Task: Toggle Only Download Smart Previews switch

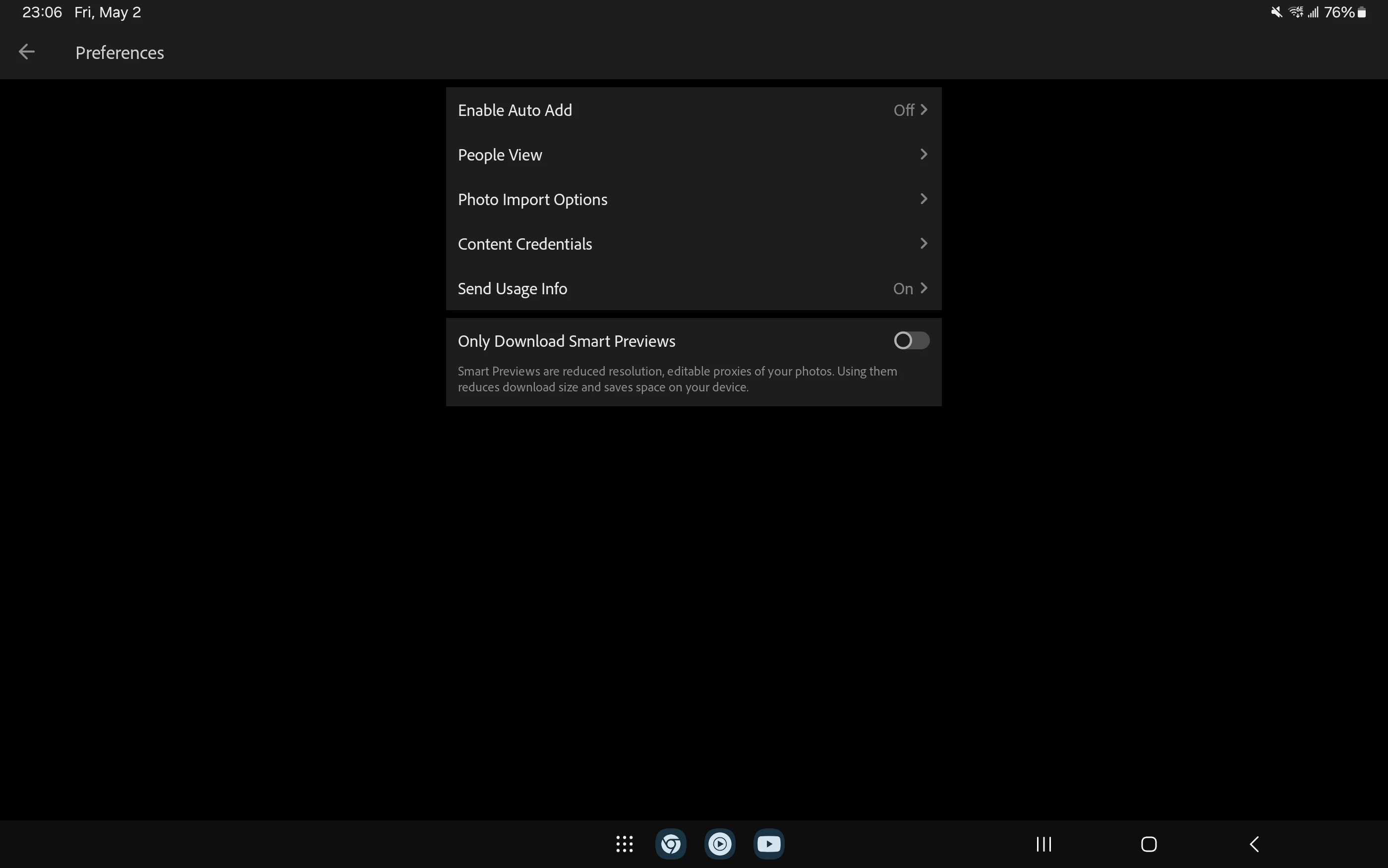Action: 911,340
